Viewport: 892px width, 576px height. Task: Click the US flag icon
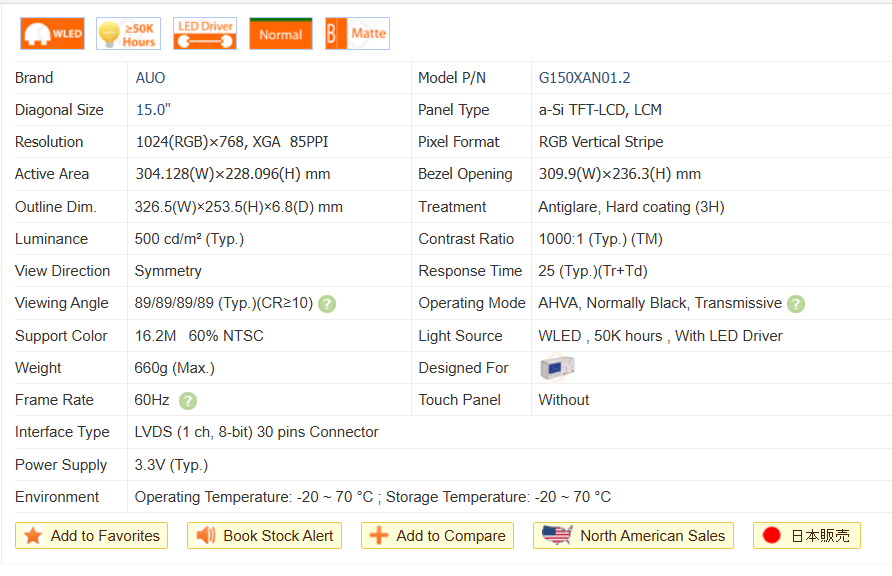[557, 535]
